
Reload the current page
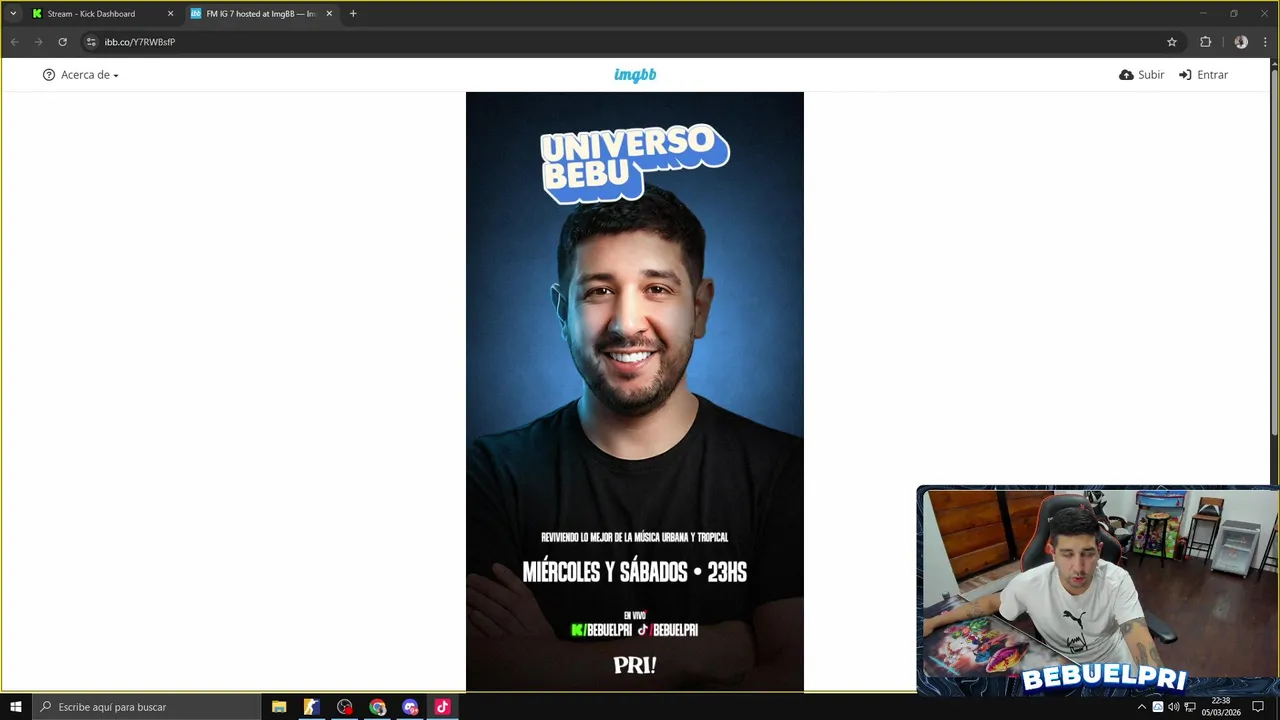click(62, 42)
